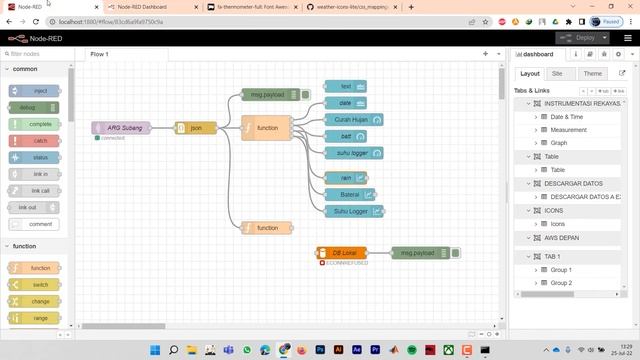This screenshot has width=640, height=360.
Task: Open dashboard in new window icon
Action: tap(622, 73)
